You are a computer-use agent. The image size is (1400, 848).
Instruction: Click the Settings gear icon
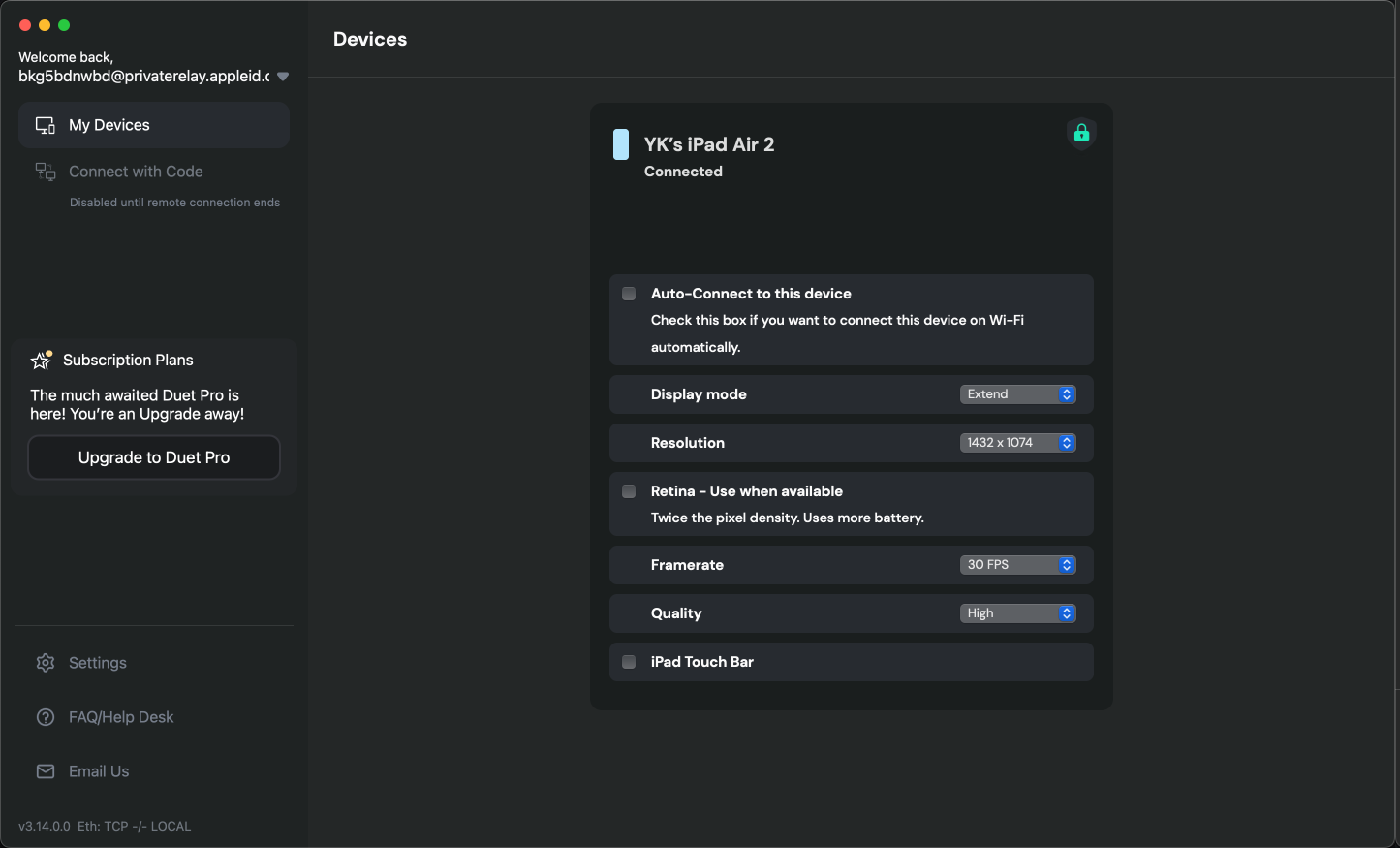(x=46, y=663)
